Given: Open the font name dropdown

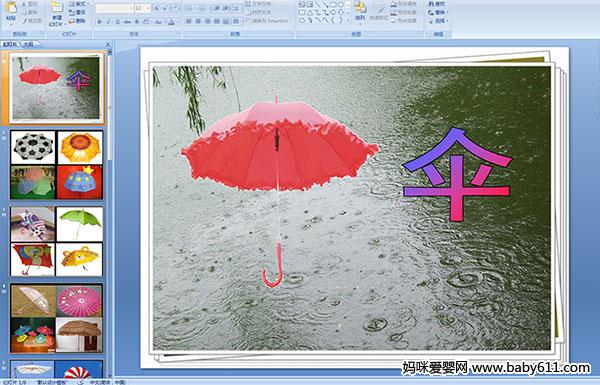Looking at the screenshot, I should coord(131,8).
